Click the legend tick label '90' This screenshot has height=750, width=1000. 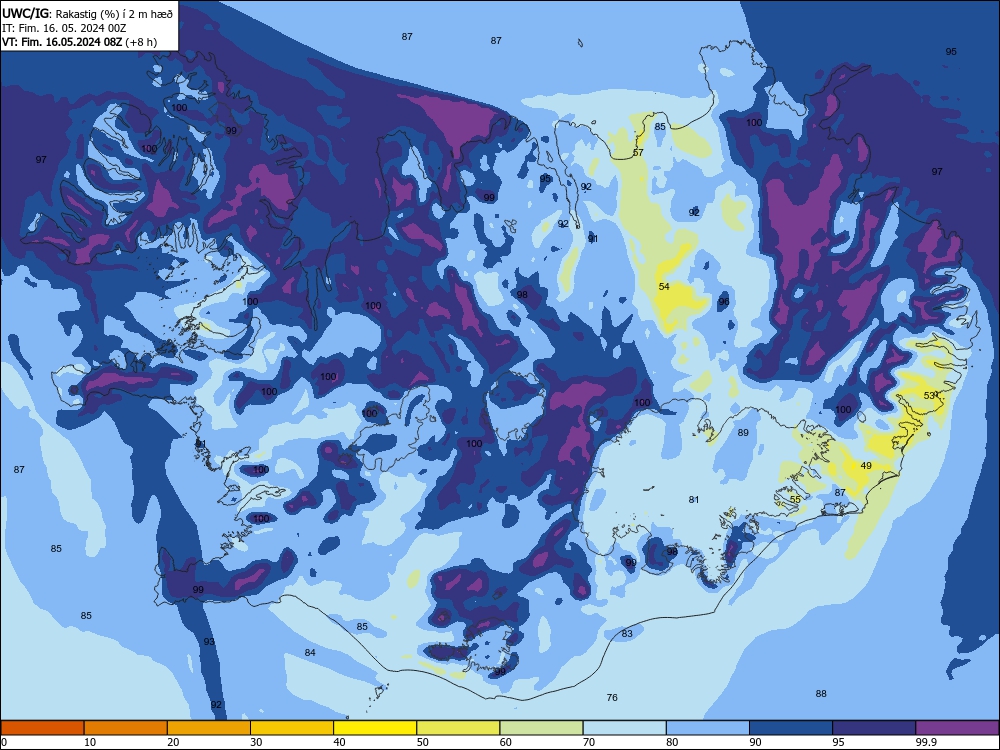tap(755, 742)
